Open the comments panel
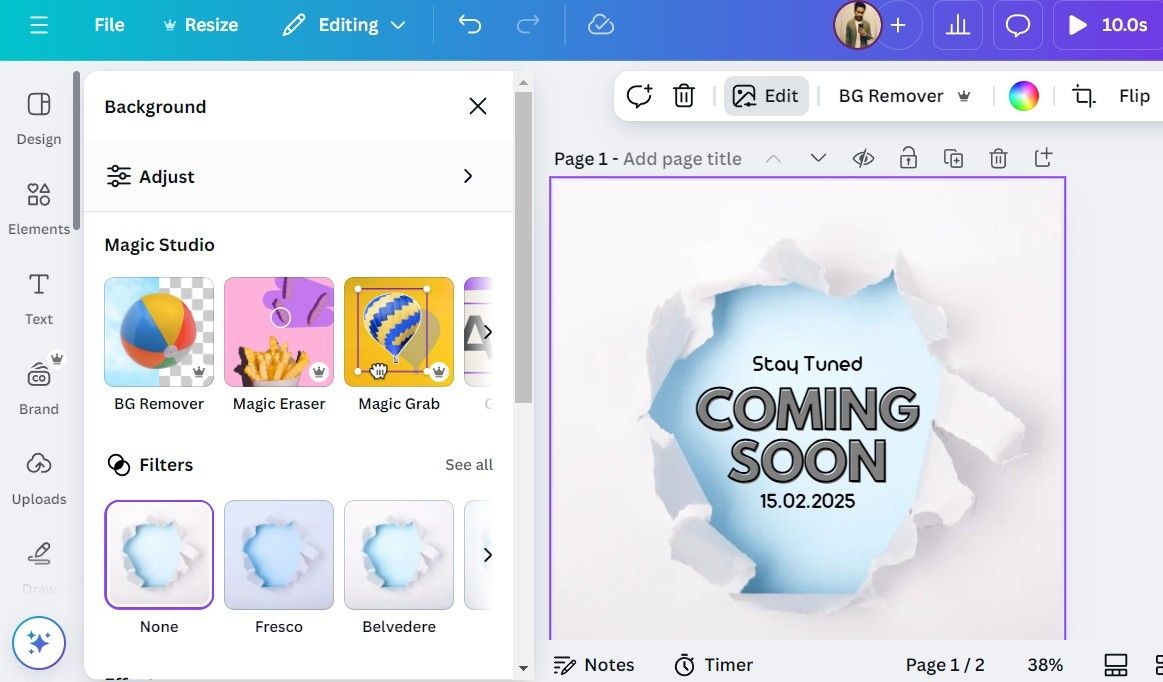Screen dimensions: 1163x682 coord(1017,25)
